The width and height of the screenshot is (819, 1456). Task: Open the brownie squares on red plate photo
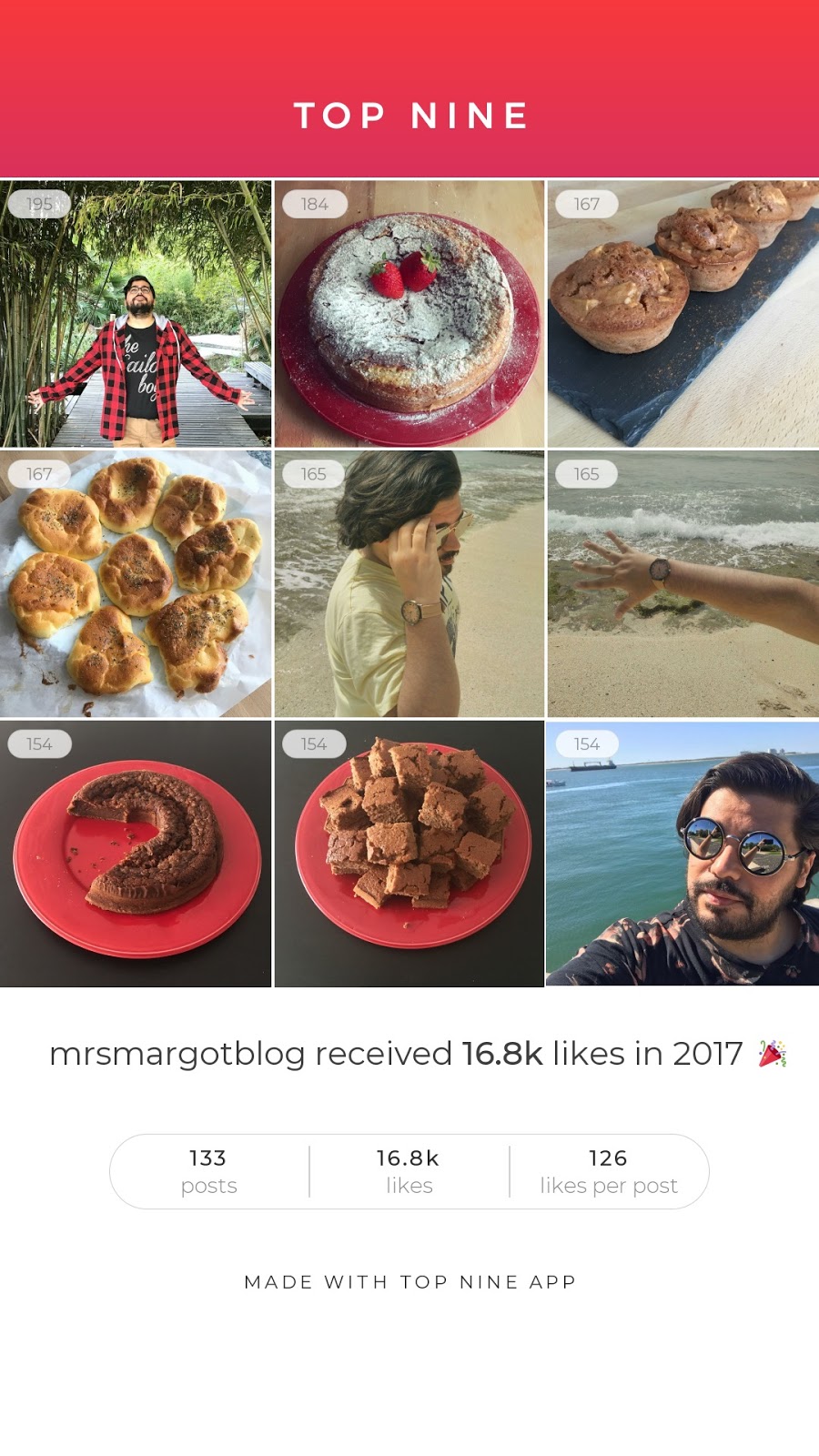(409, 854)
